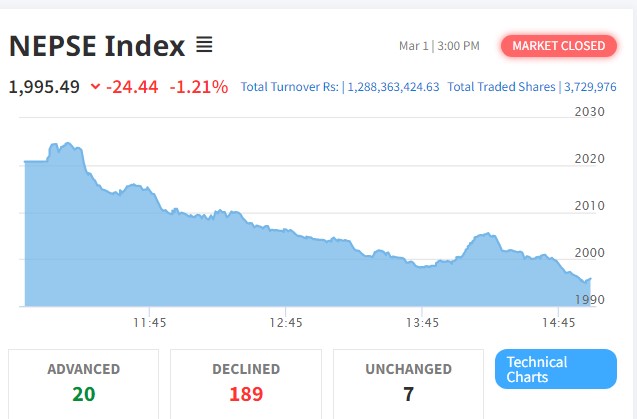Click the Market Closed status badge

point(560,46)
